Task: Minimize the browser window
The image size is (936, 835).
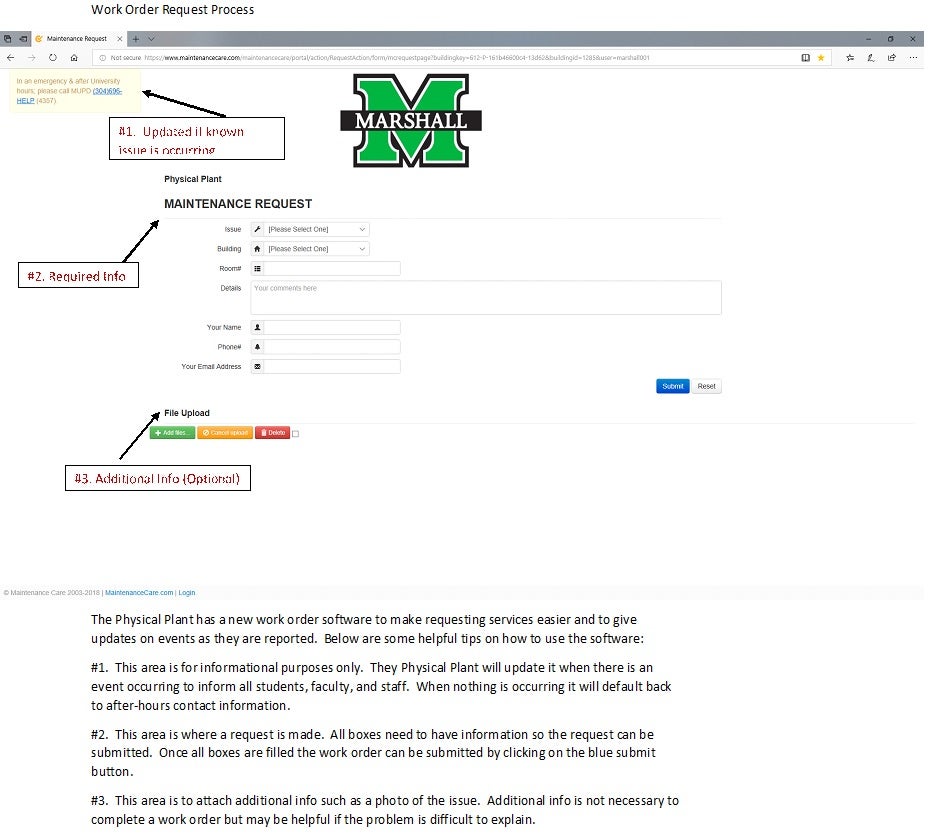Action: (x=869, y=39)
